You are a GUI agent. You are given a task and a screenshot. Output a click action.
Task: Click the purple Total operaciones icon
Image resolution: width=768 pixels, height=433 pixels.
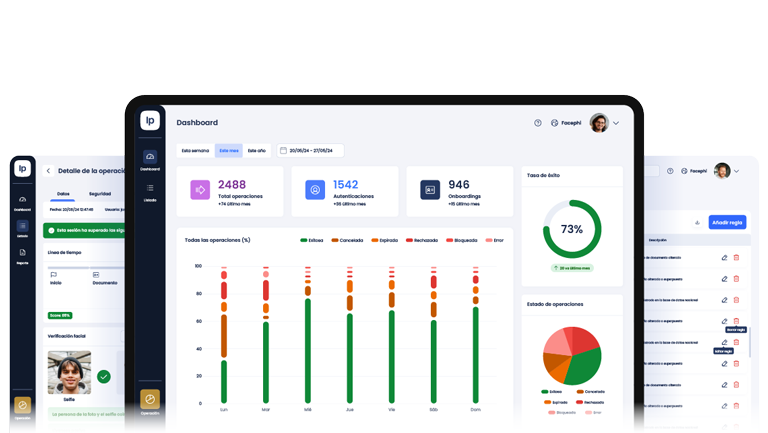tap(200, 190)
